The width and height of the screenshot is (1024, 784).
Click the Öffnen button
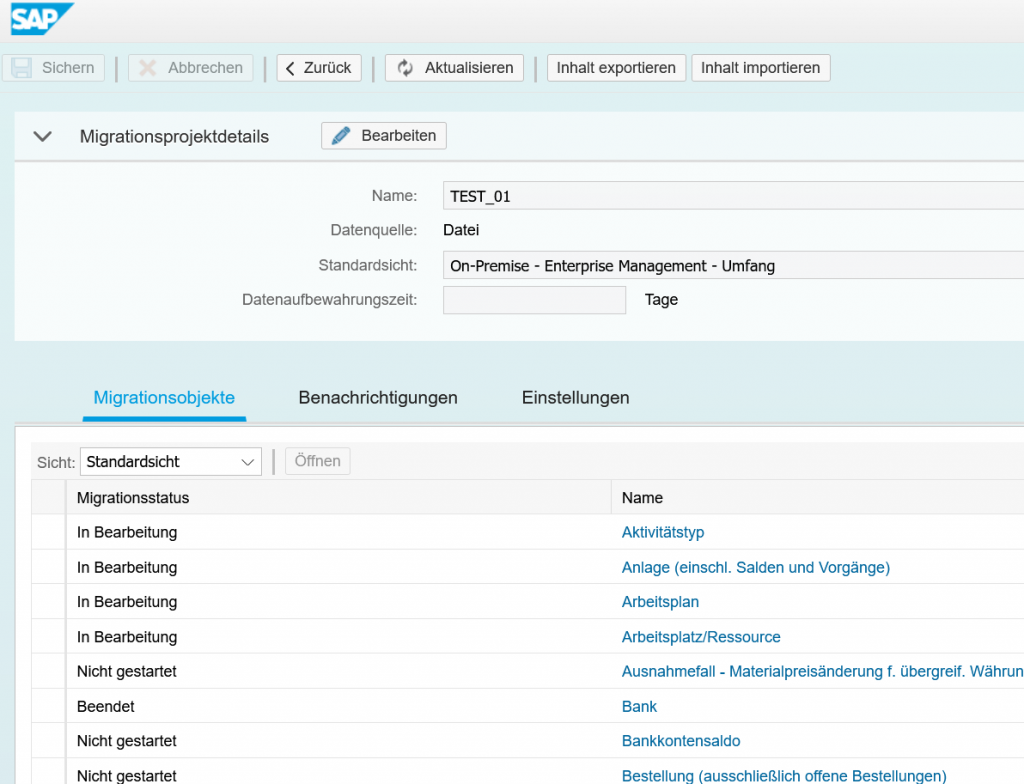click(317, 461)
